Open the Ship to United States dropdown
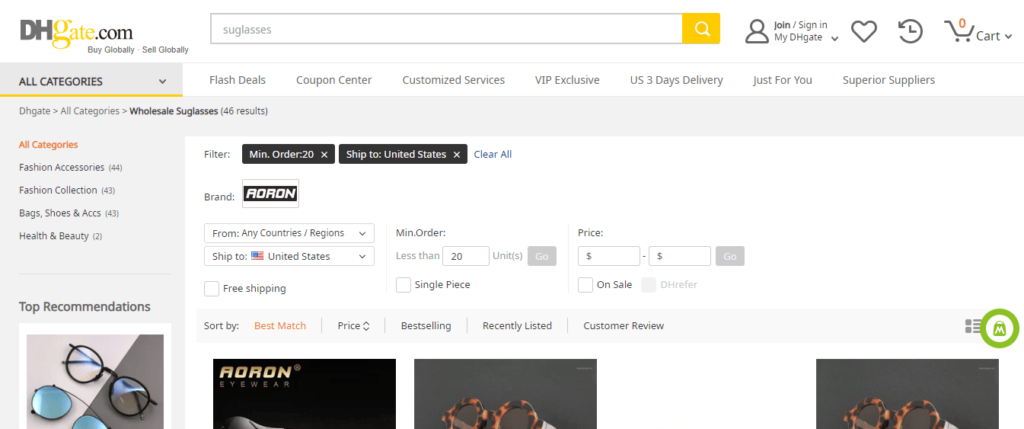1024x429 pixels. [289, 257]
